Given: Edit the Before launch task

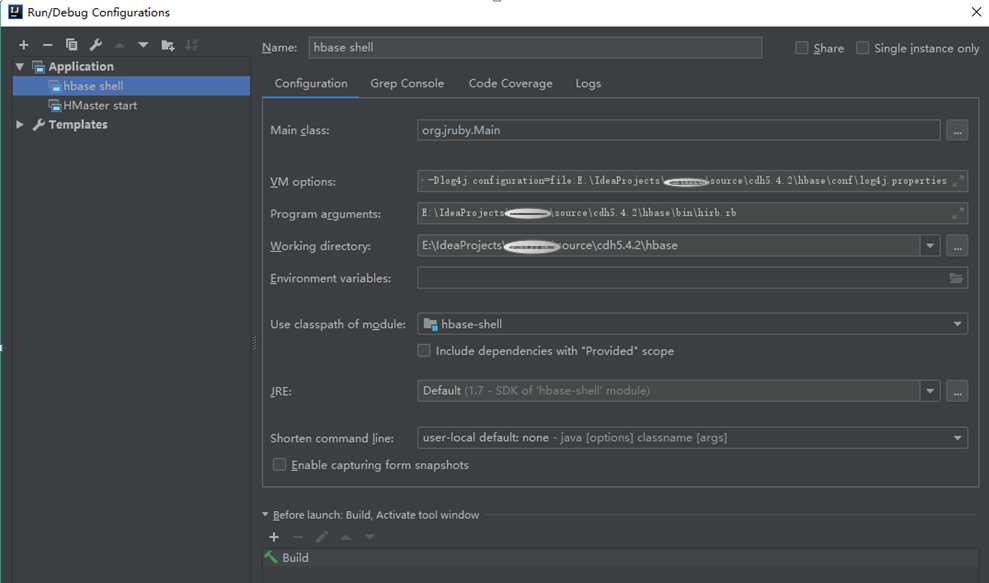Looking at the screenshot, I should (322, 537).
